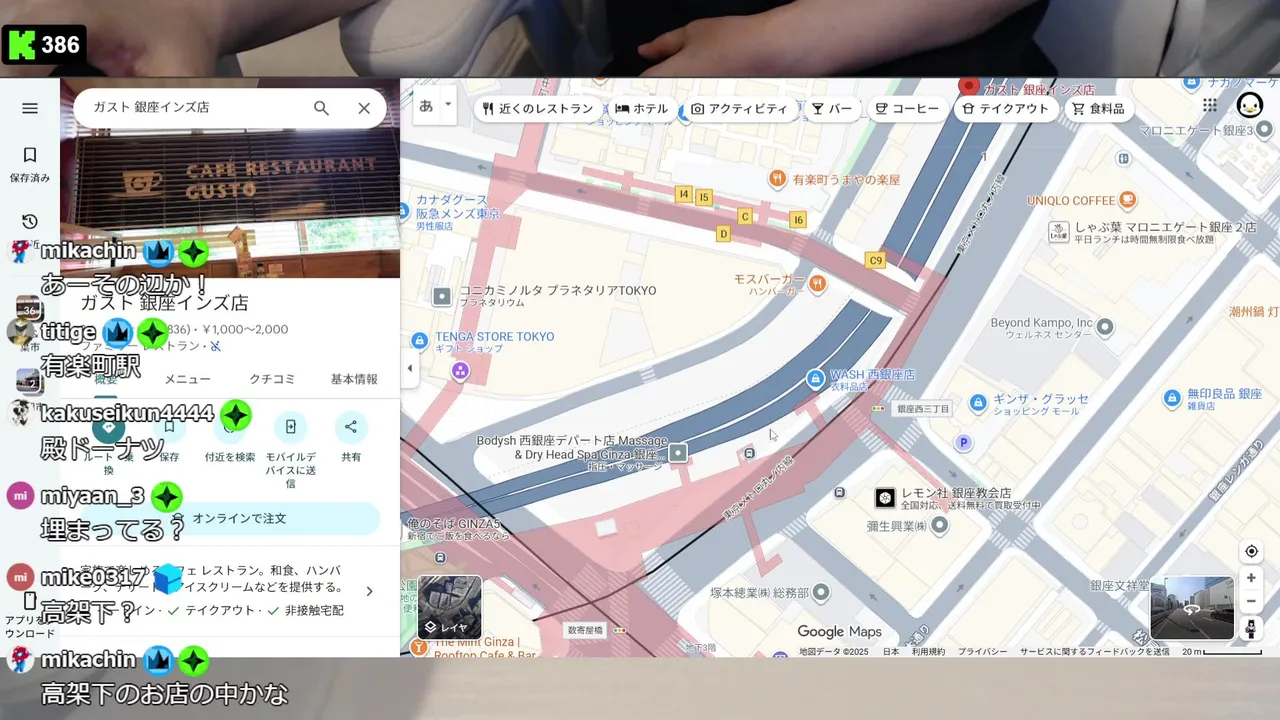Switch to the クチコミ tab
The width and height of the screenshot is (1280, 720).
click(272, 379)
